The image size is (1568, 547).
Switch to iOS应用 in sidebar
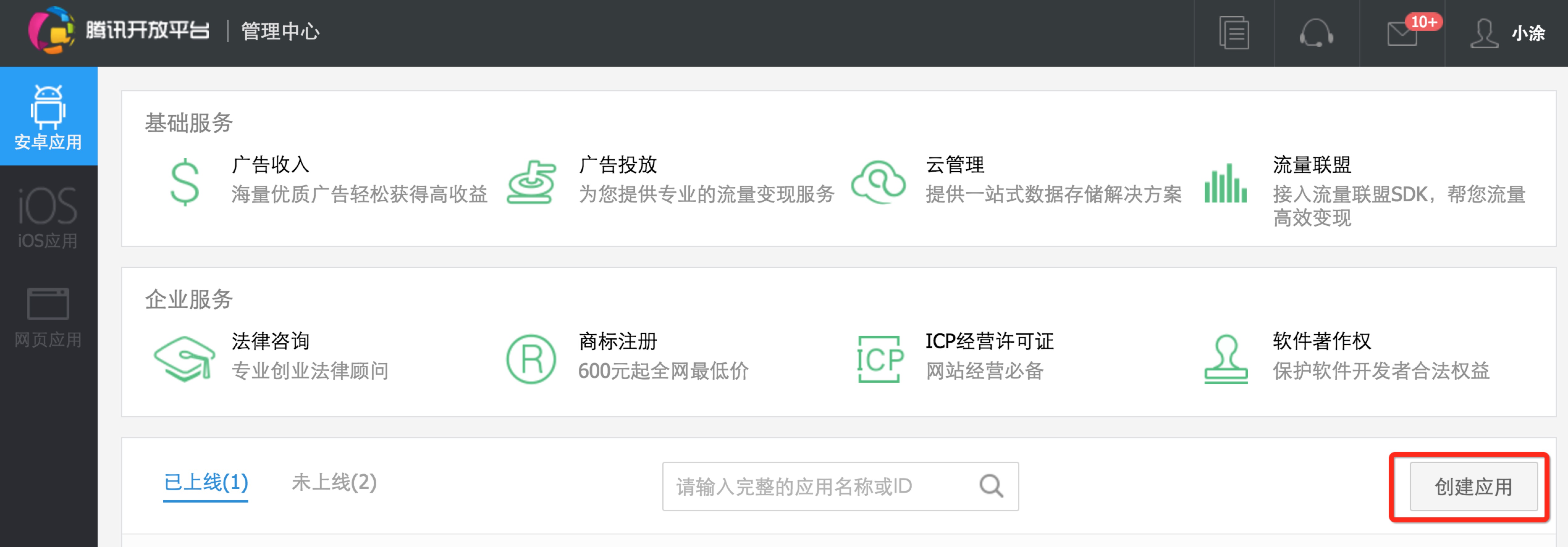pos(48,216)
